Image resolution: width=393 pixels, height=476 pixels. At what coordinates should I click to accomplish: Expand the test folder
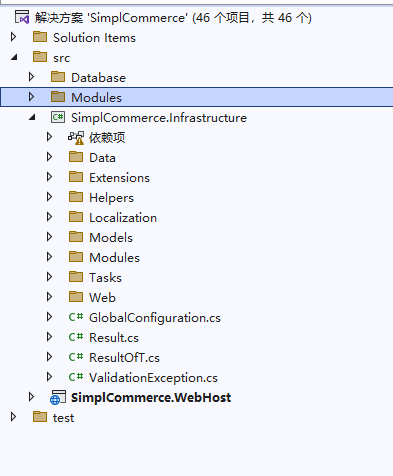[13, 417]
